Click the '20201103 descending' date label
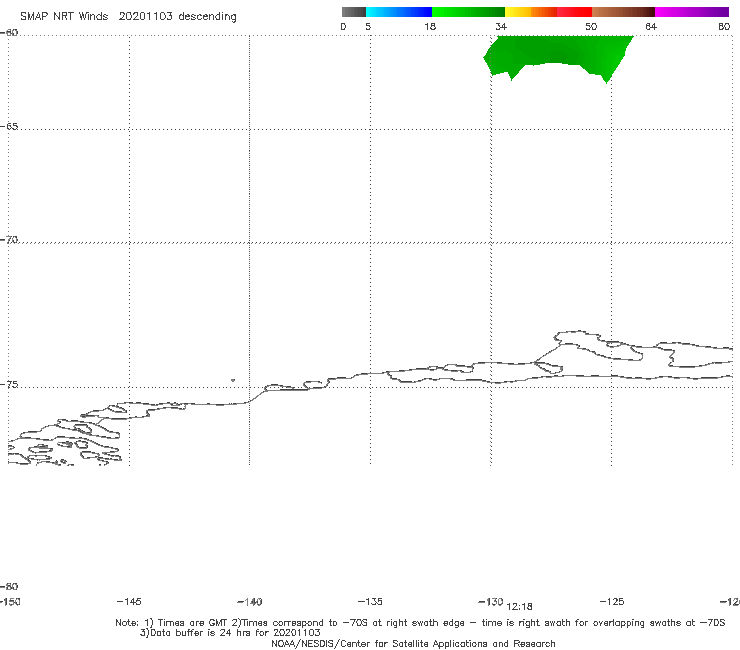The height and width of the screenshot is (650, 740). [177, 16]
